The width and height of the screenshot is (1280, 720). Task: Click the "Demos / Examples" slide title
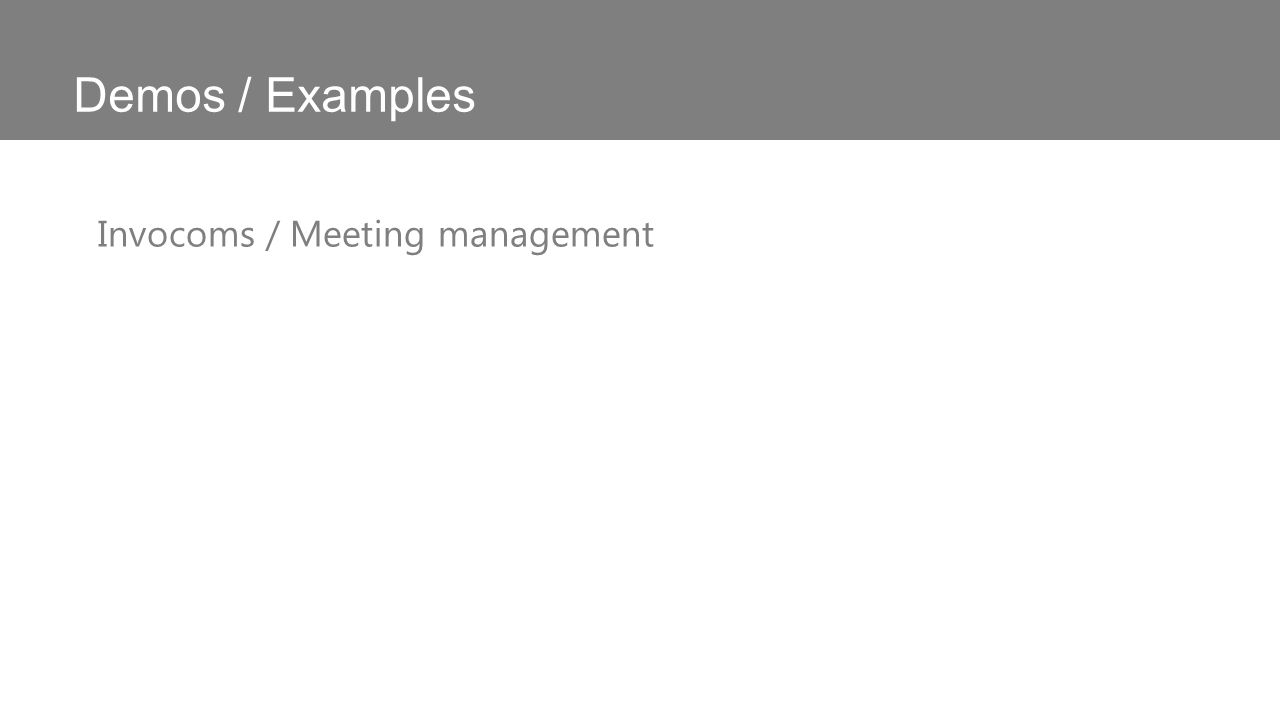(274, 96)
